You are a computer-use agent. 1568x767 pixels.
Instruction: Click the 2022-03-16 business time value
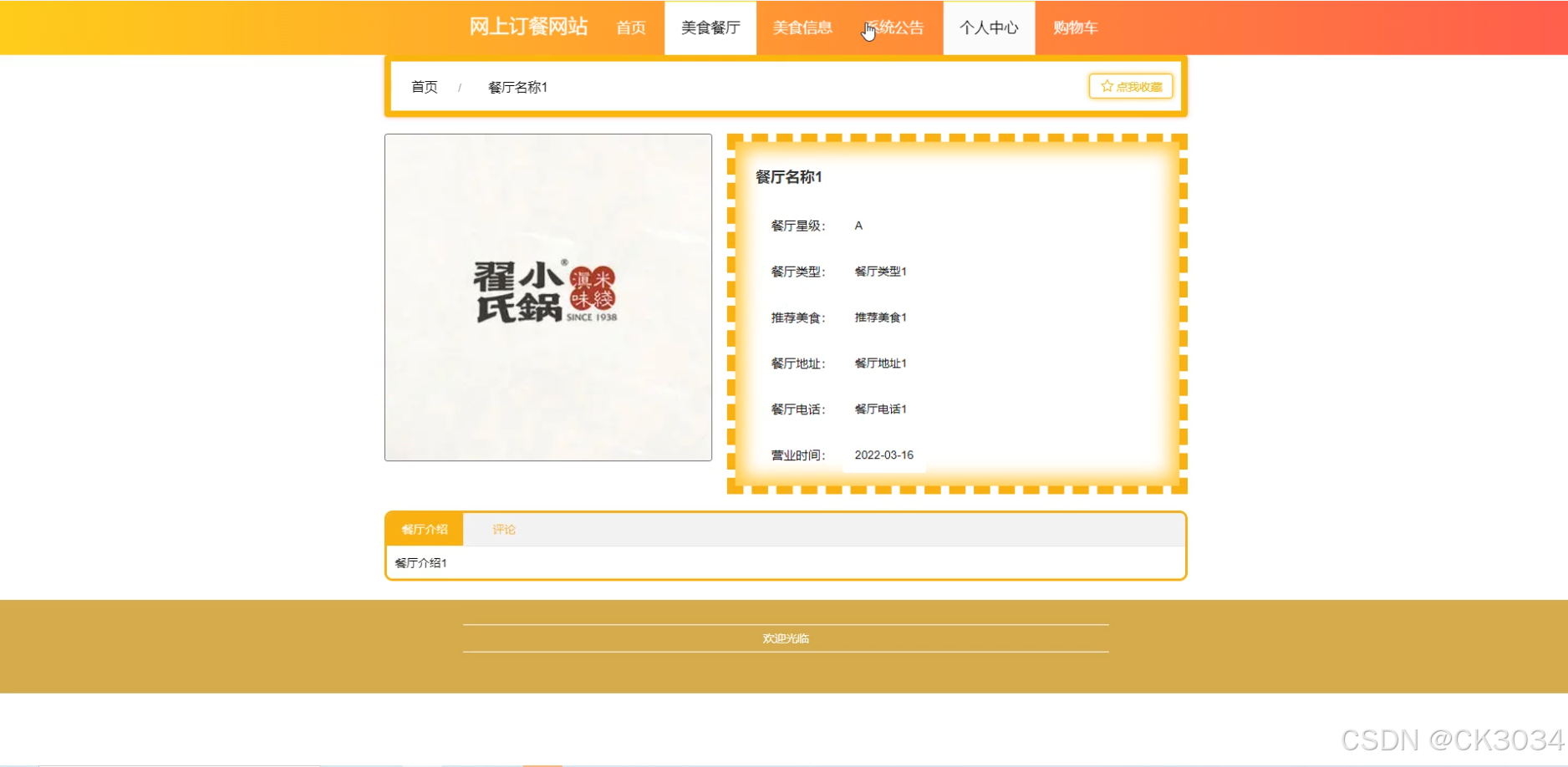point(883,455)
